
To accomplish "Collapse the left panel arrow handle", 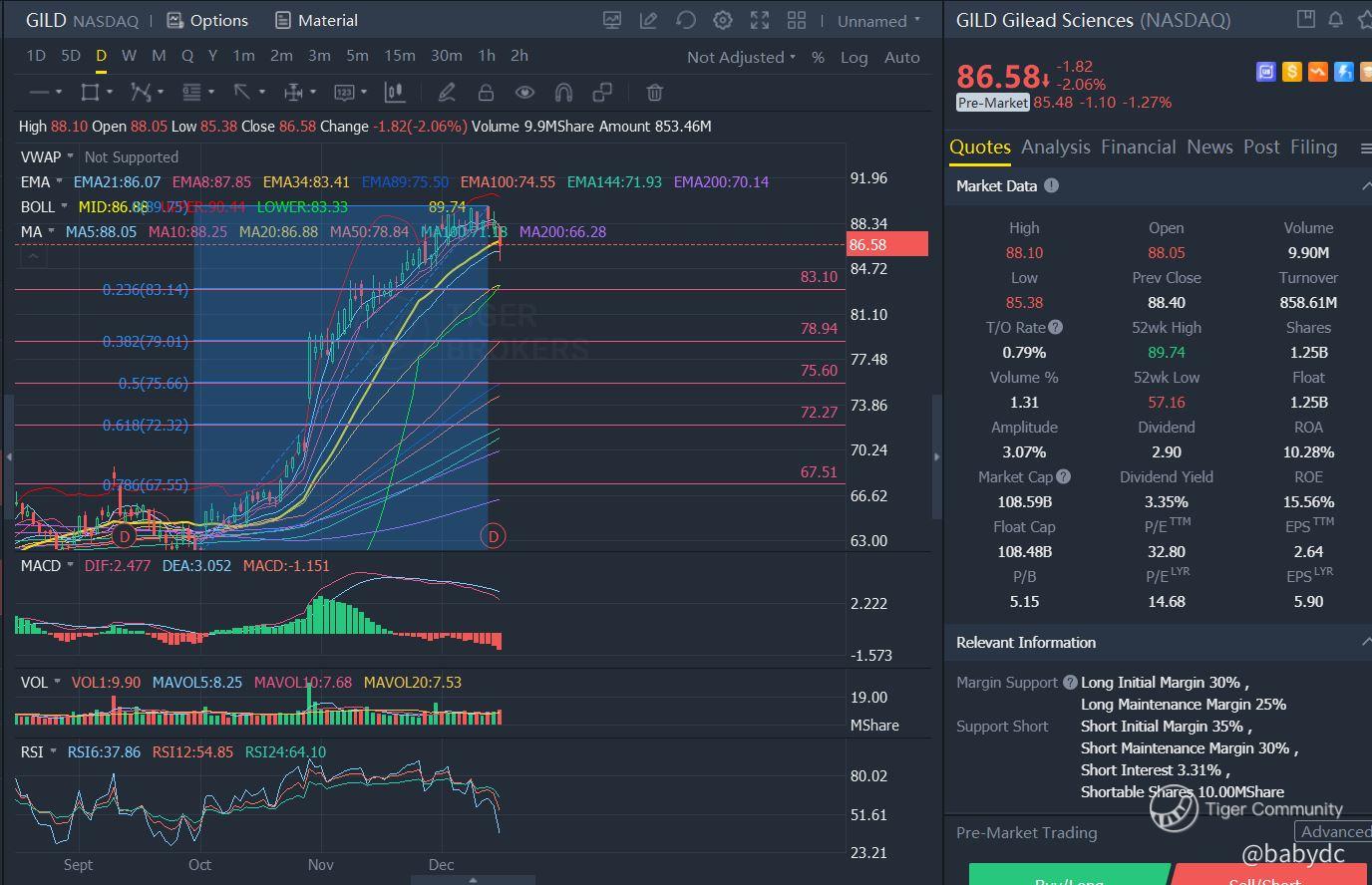I will click(8, 456).
